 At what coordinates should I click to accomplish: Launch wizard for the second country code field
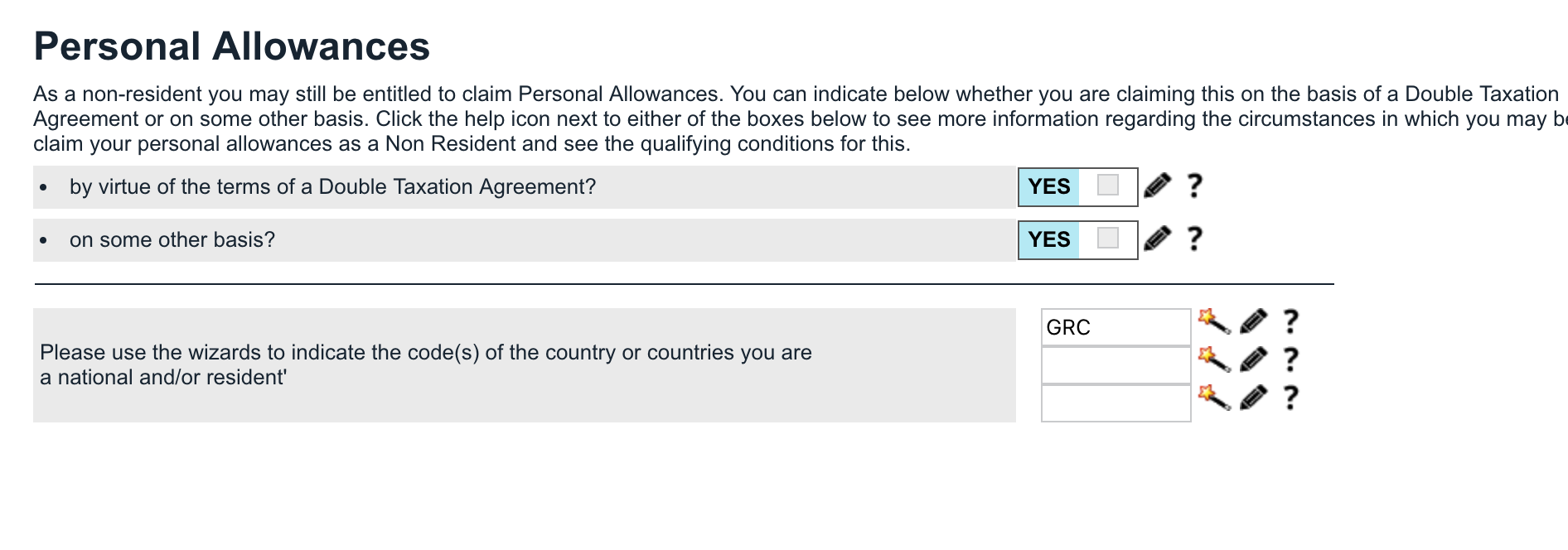(1214, 359)
